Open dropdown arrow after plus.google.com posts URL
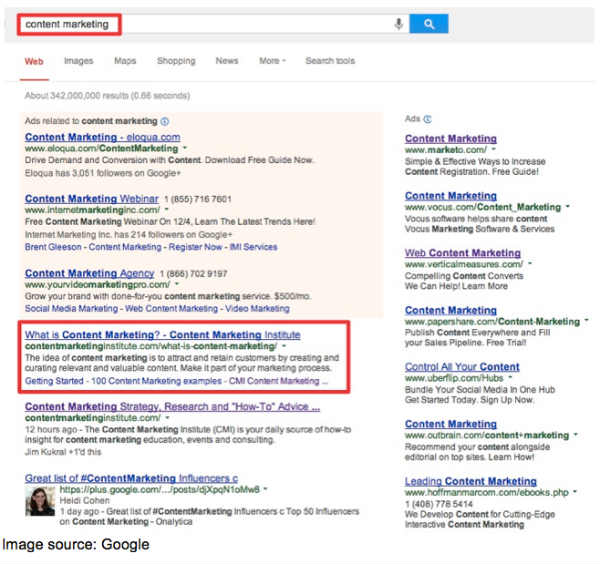600x564 pixels. pos(266,489)
